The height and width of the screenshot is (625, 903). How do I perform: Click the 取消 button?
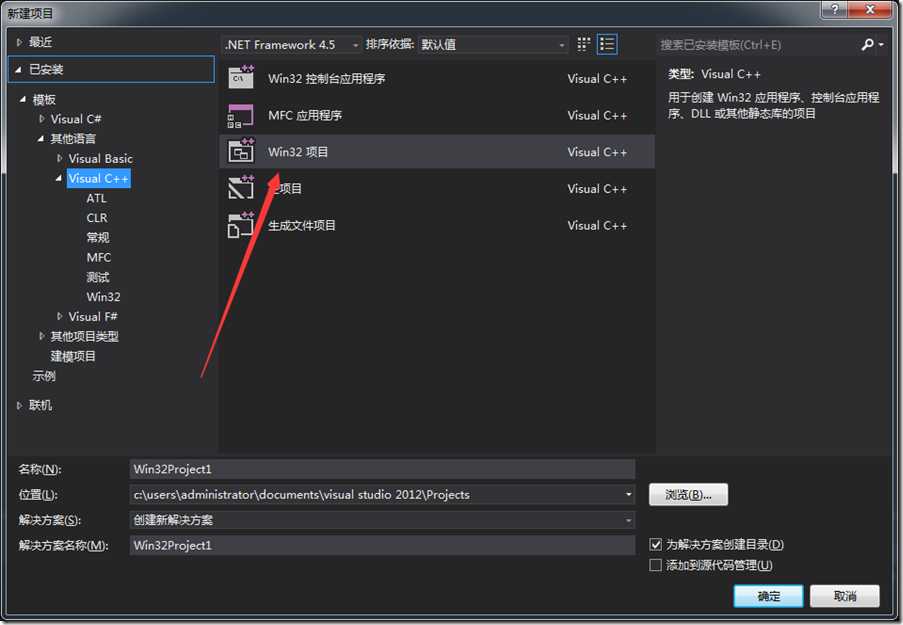tap(845, 596)
